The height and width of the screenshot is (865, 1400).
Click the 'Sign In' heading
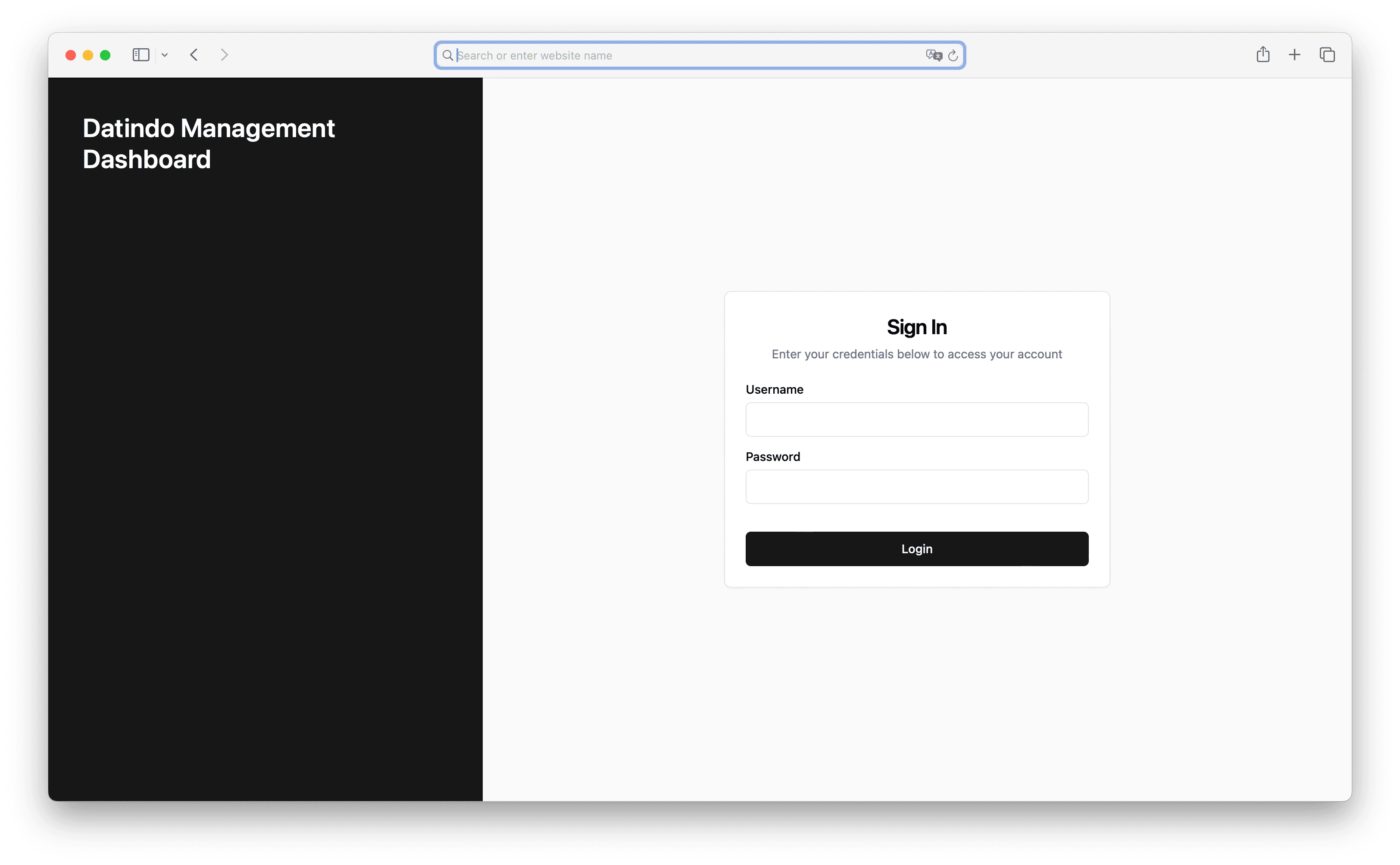[916, 327]
